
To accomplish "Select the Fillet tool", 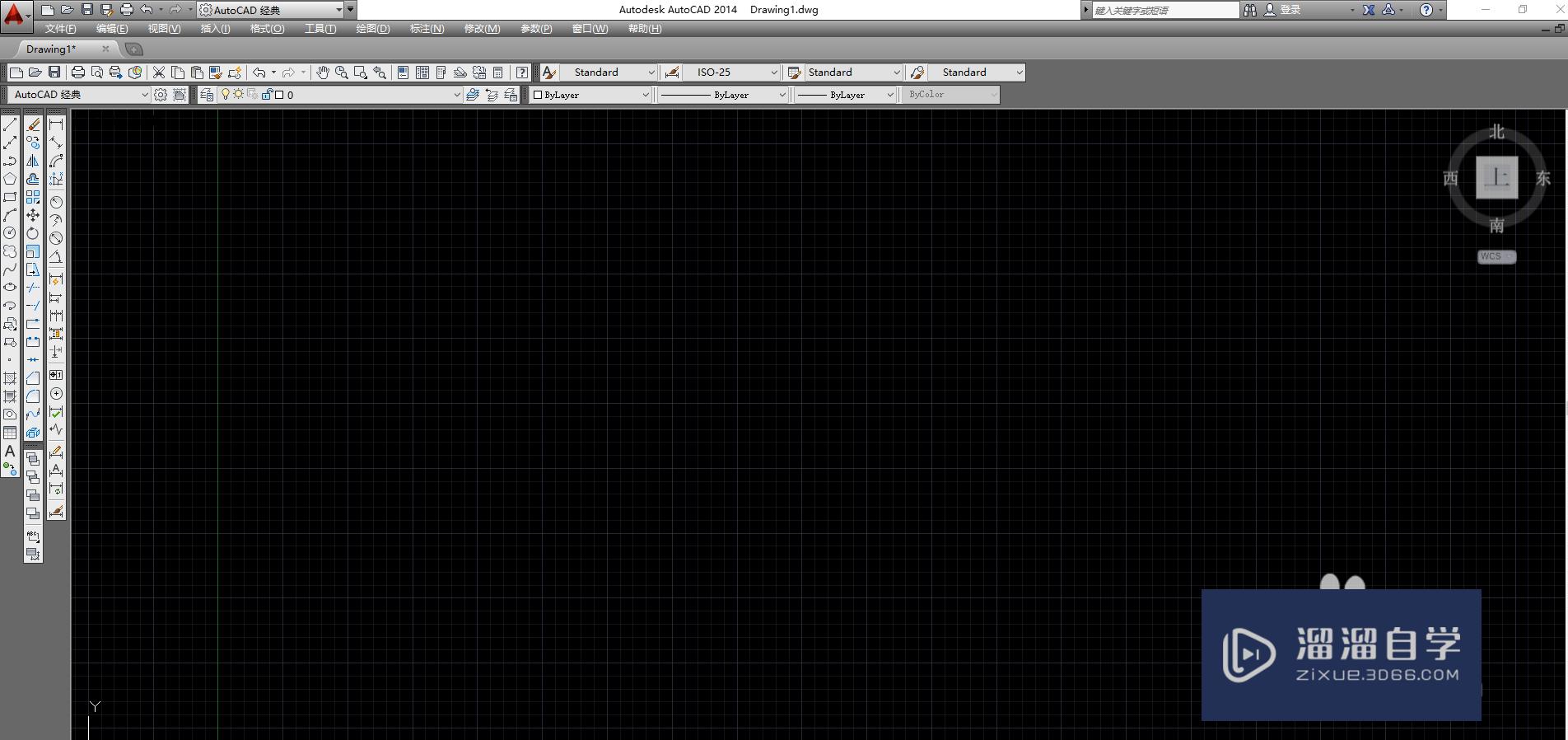I will 33,396.
